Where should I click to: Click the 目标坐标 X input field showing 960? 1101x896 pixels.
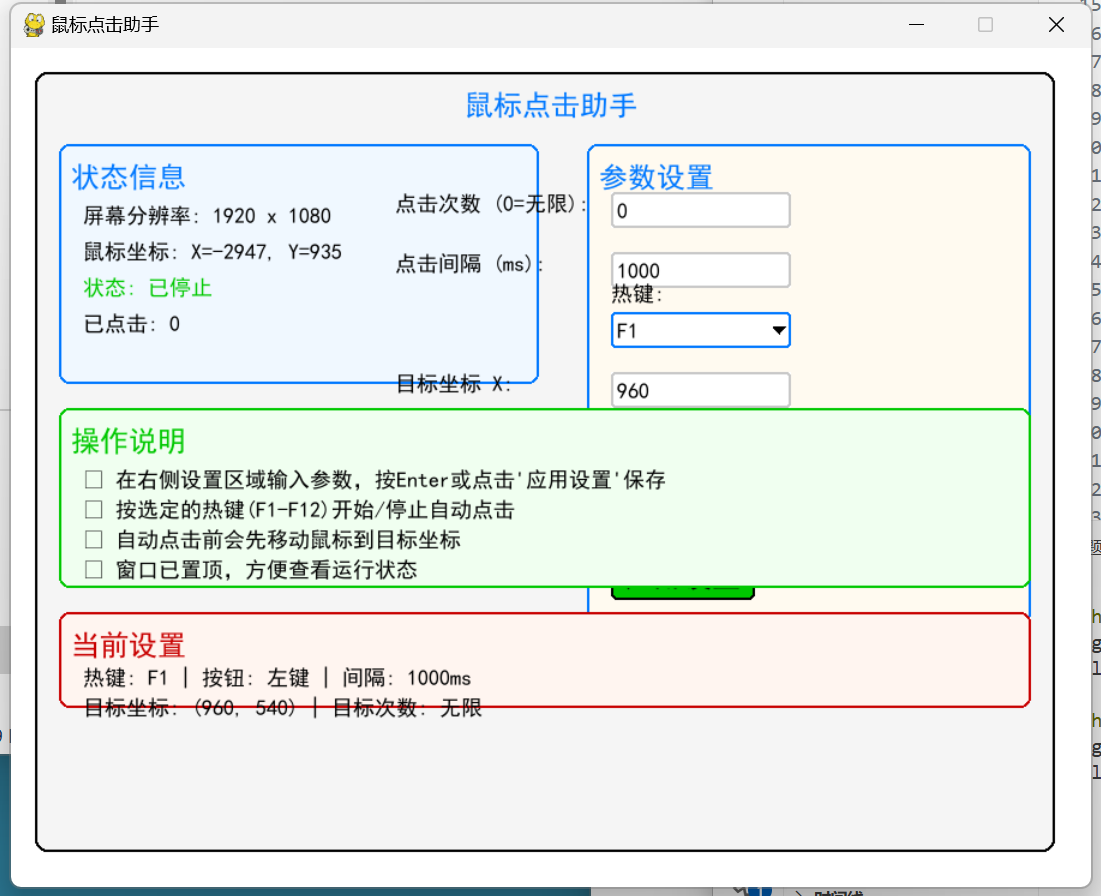point(701,390)
